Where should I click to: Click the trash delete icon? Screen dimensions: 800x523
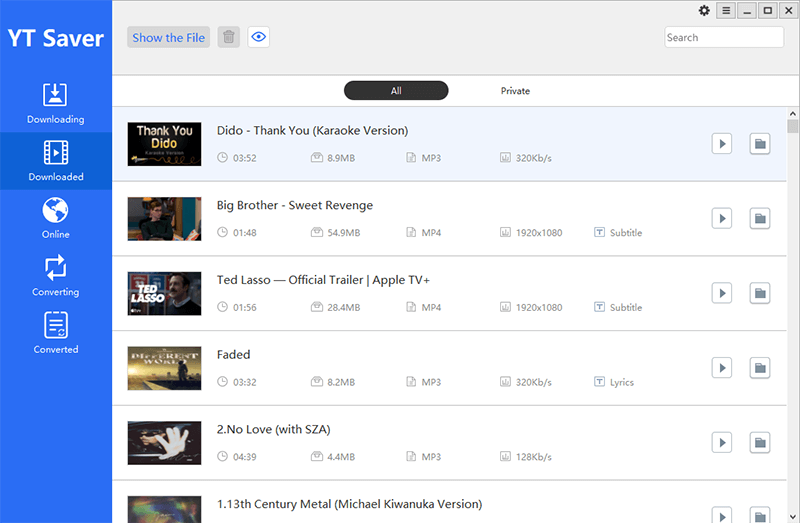pyautogui.click(x=229, y=37)
